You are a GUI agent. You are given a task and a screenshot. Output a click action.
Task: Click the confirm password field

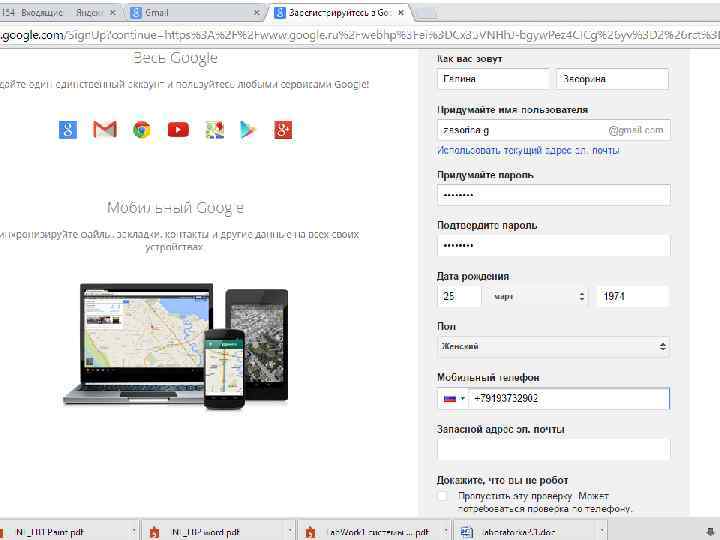point(553,246)
